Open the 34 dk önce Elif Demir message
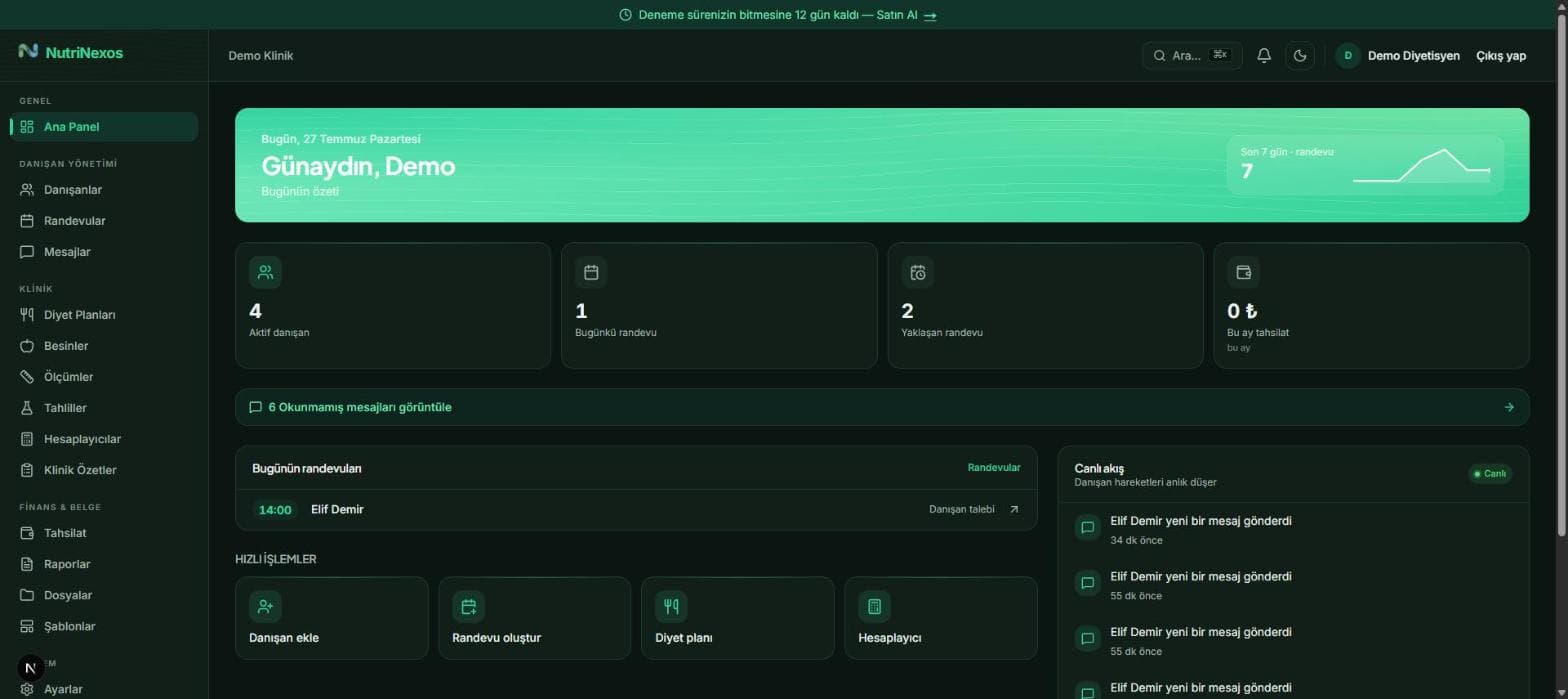The width and height of the screenshot is (1568, 699). coord(1293,530)
